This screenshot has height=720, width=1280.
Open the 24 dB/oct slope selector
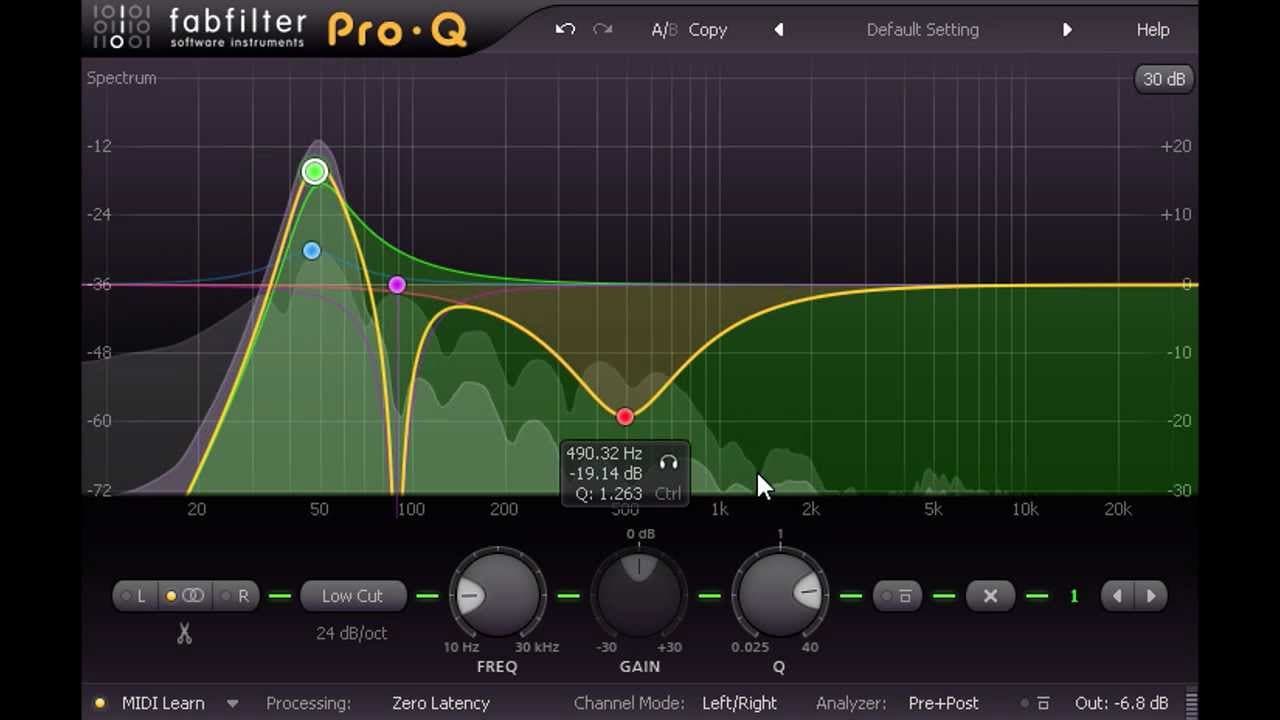tap(351, 633)
